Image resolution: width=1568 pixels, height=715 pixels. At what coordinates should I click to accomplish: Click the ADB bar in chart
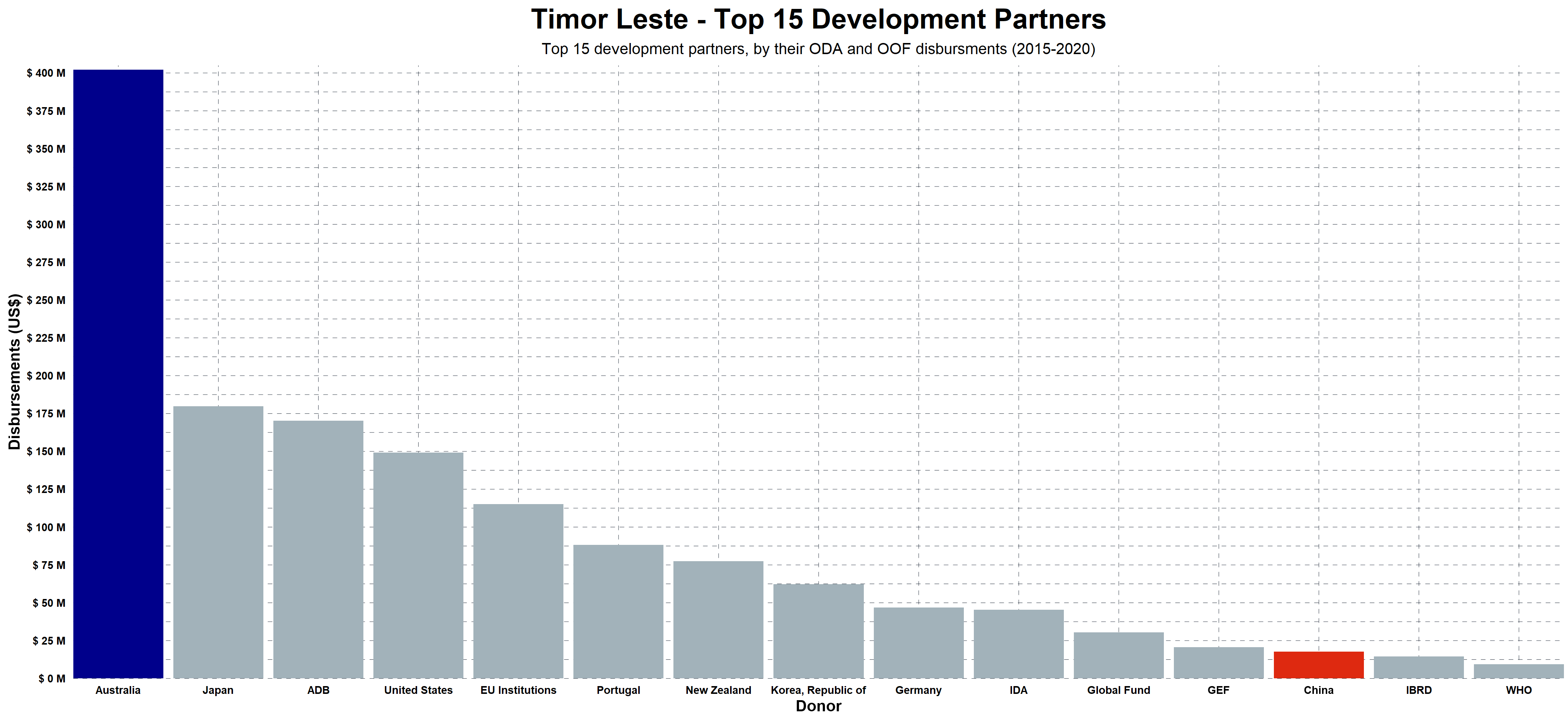point(318,549)
